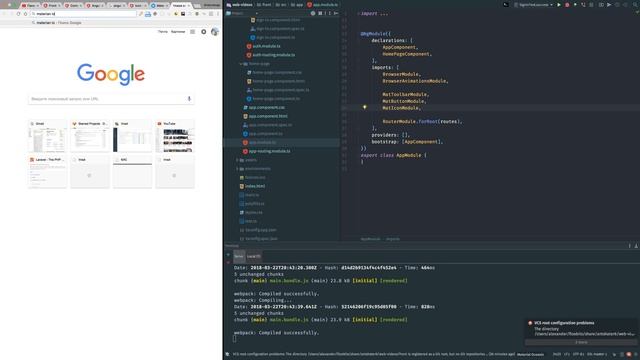
Task: Expand the assets folder
Action: click(237, 160)
